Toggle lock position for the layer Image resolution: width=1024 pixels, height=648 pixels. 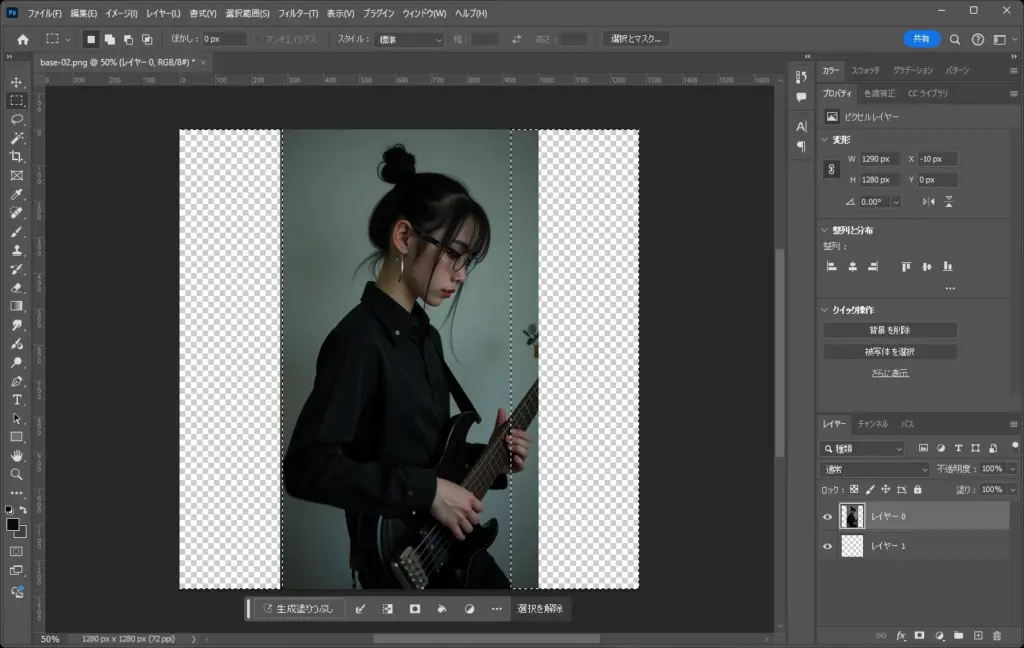click(886, 489)
